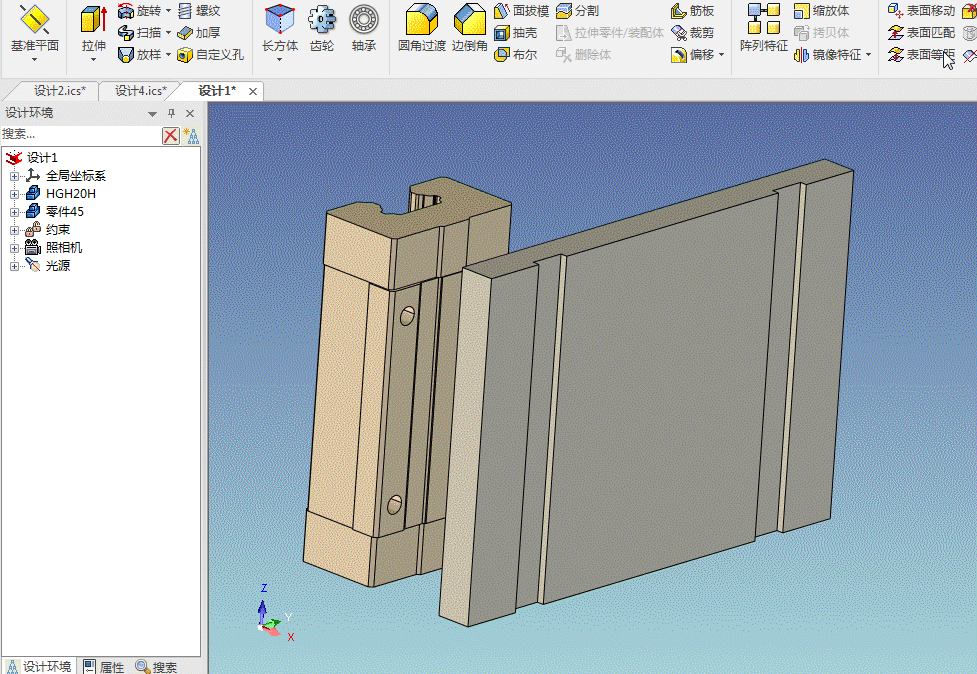
Task: Select the 表面匹配 face match tool
Action: (x=922, y=32)
